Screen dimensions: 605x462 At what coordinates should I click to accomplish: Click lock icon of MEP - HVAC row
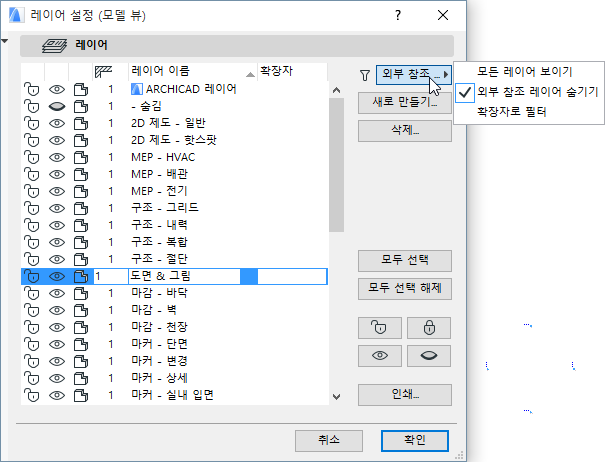[x=32, y=157]
